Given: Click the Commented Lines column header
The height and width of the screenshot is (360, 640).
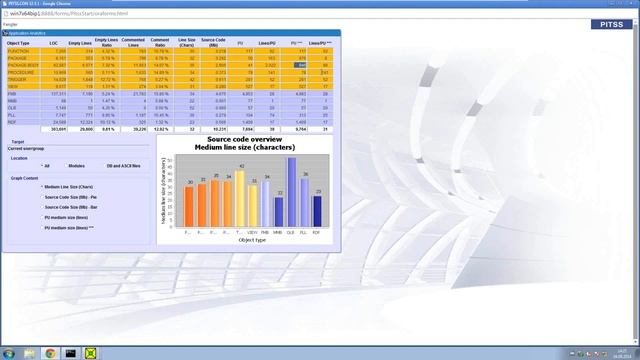Looking at the screenshot, I should click(133, 42).
